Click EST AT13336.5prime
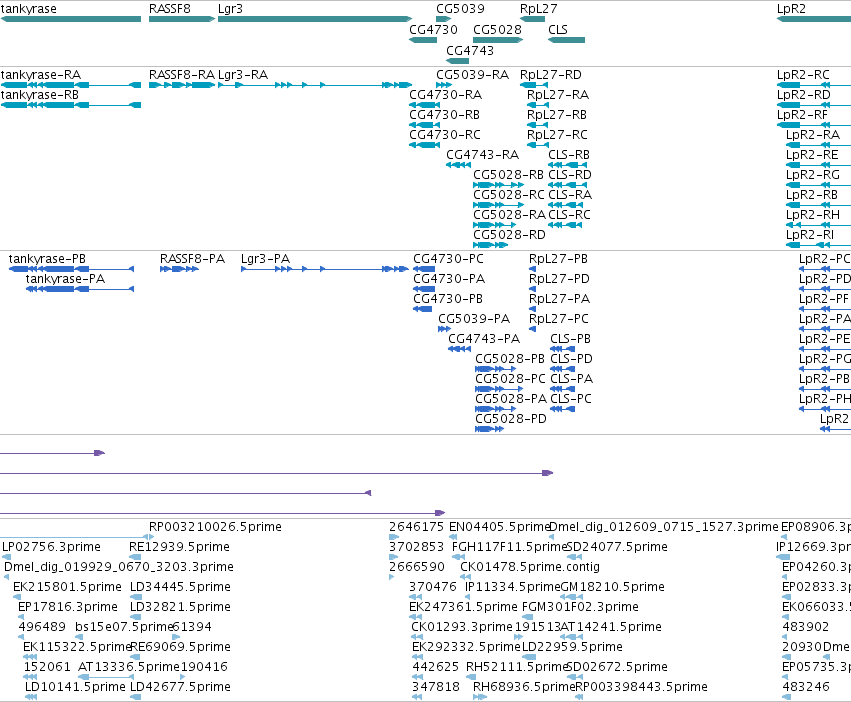This screenshot has height=702, width=851. [x=129, y=667]
